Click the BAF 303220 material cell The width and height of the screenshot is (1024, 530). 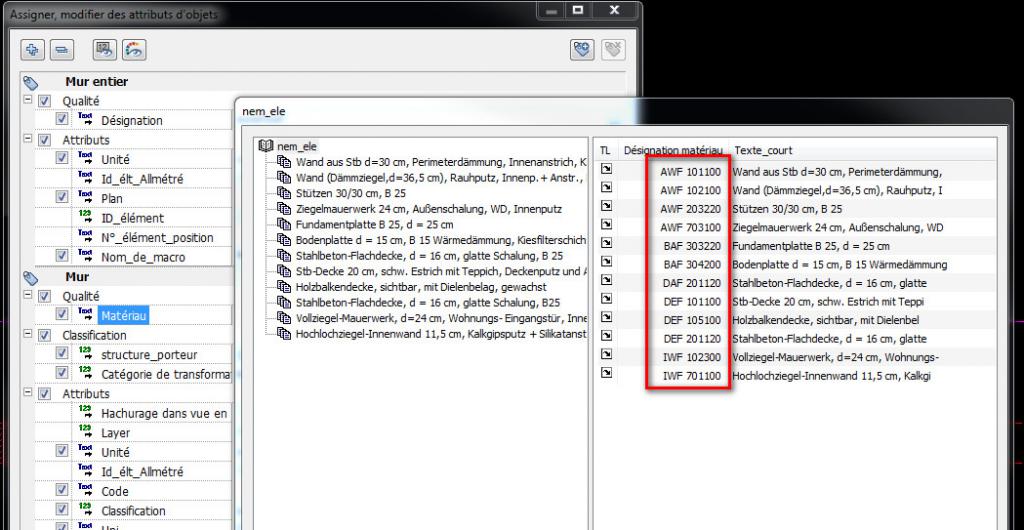click(x=690, y=246)
